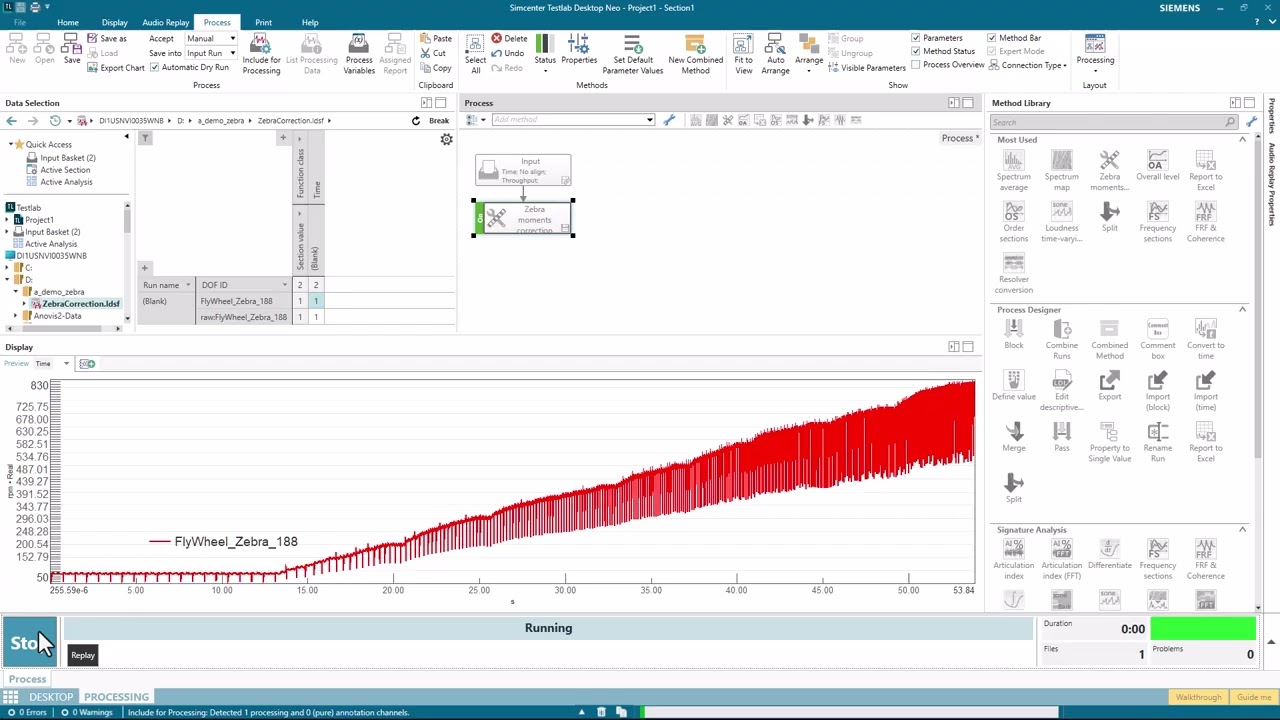Choose the Rename Run icon
This screenshot has width=1280, height=720.
1157,442
